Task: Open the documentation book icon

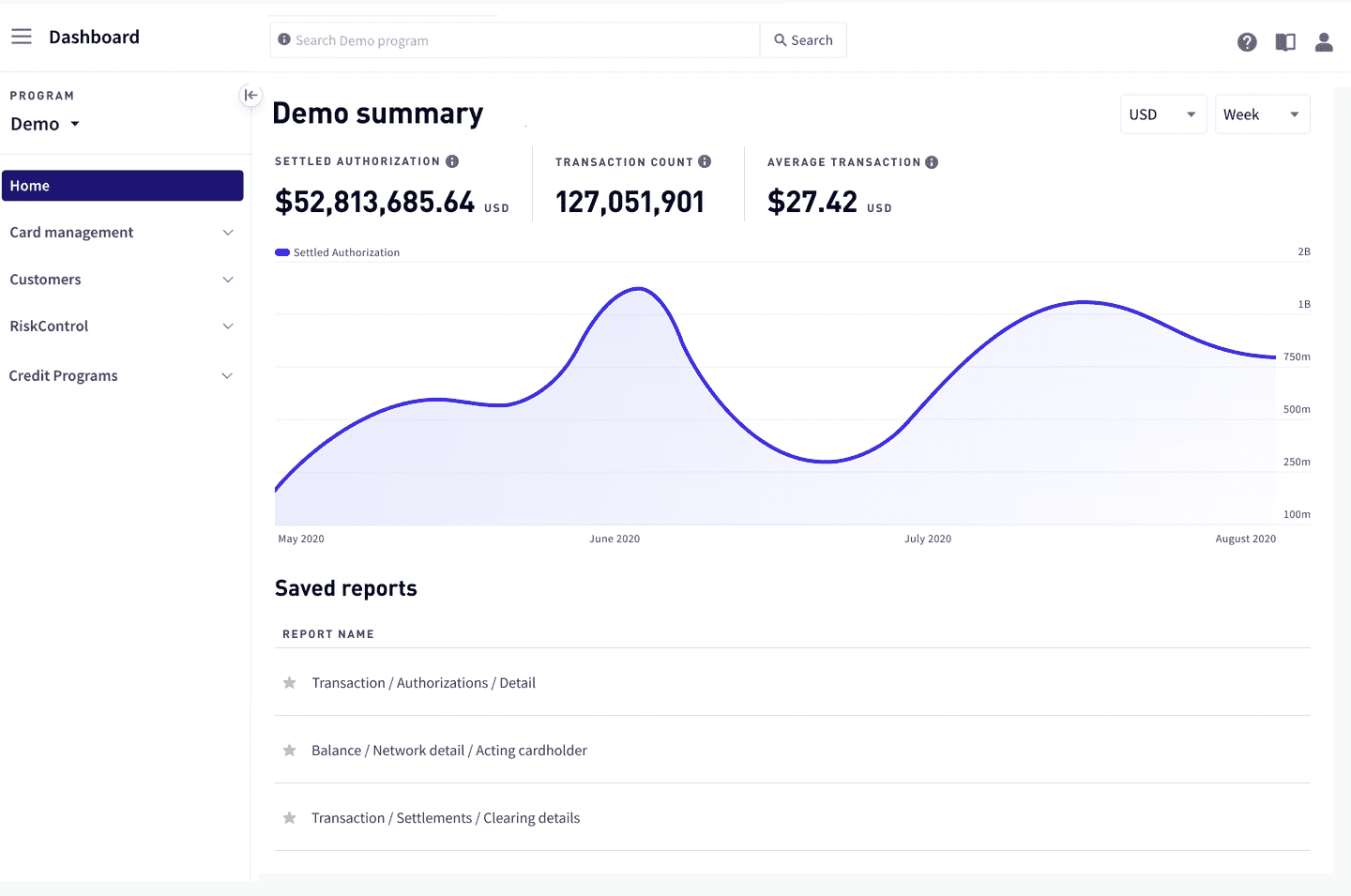Action: coord(1284,41)
